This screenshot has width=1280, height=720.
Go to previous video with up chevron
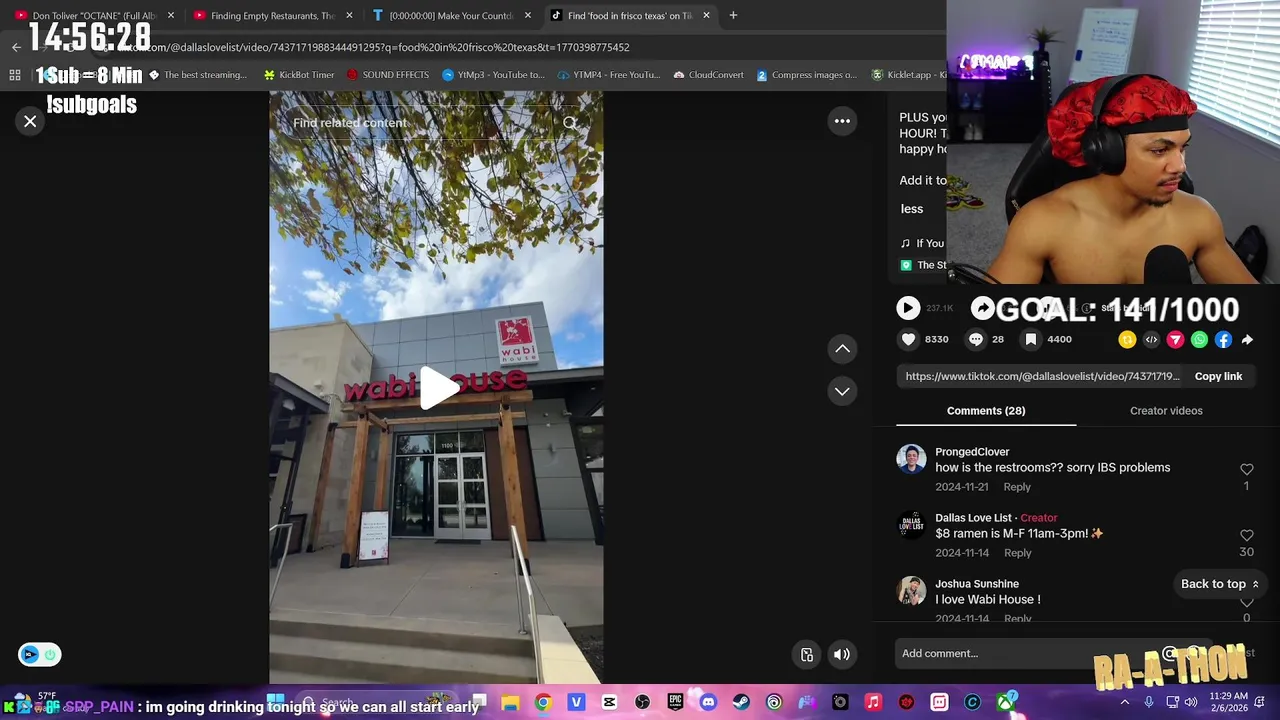842,348
